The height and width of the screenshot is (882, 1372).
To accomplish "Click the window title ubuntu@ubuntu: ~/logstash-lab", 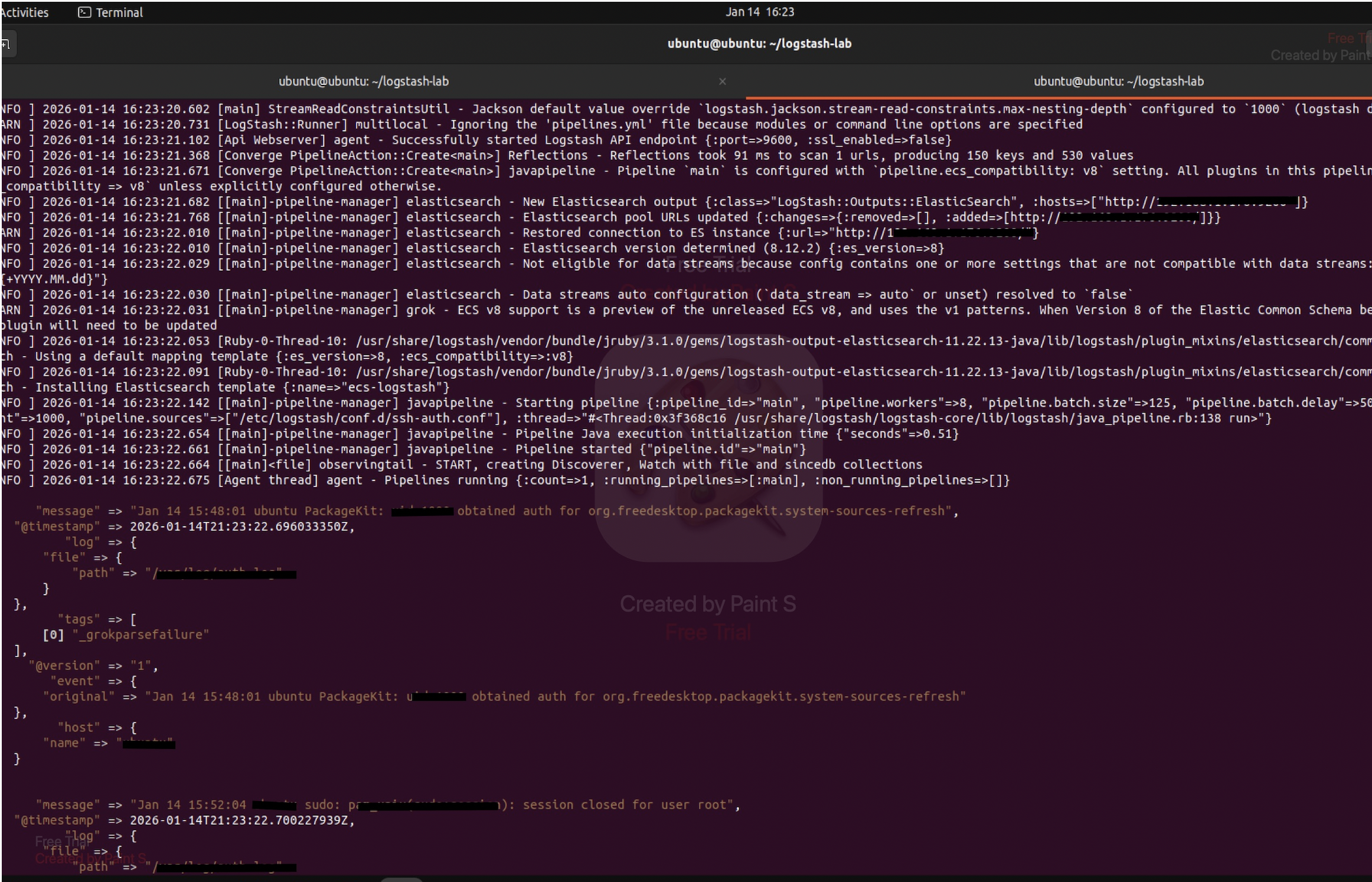I will click(x=759, y=44).
